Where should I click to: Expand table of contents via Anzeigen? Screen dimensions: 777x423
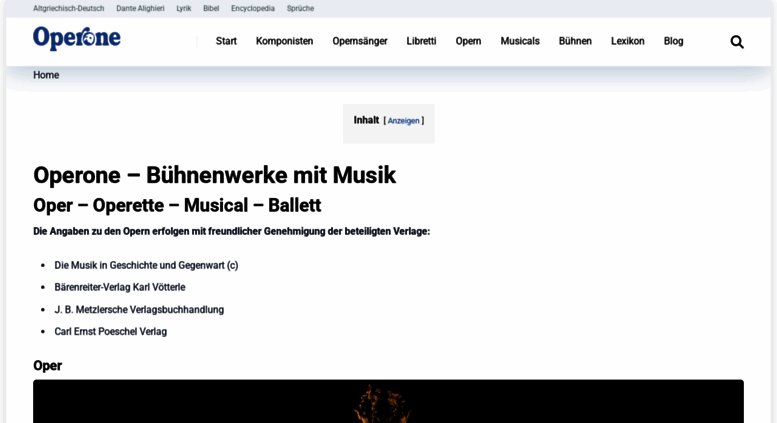pyautogui.click(x=403, y=121)
